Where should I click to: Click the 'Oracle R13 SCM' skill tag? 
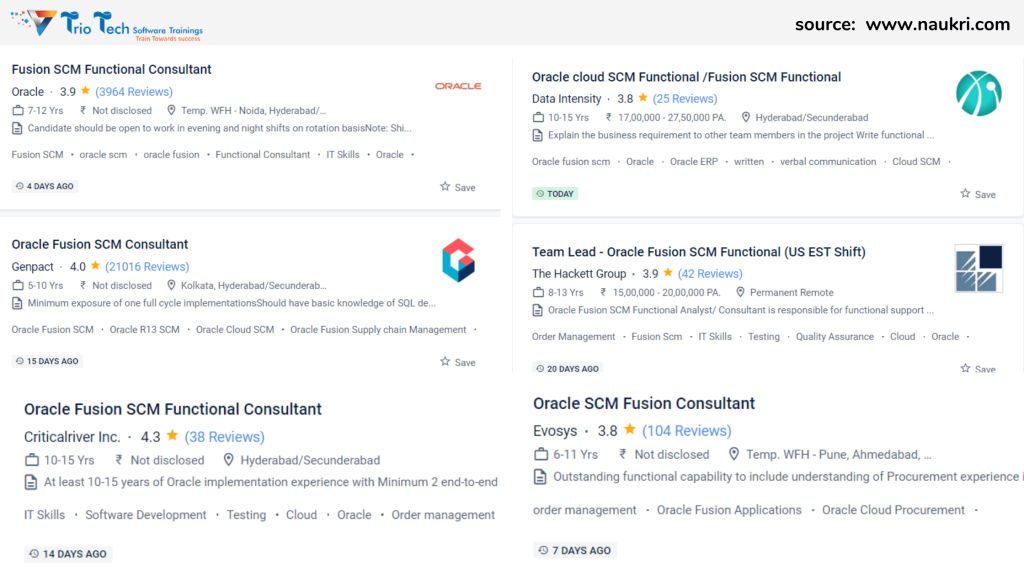point(144,330)
